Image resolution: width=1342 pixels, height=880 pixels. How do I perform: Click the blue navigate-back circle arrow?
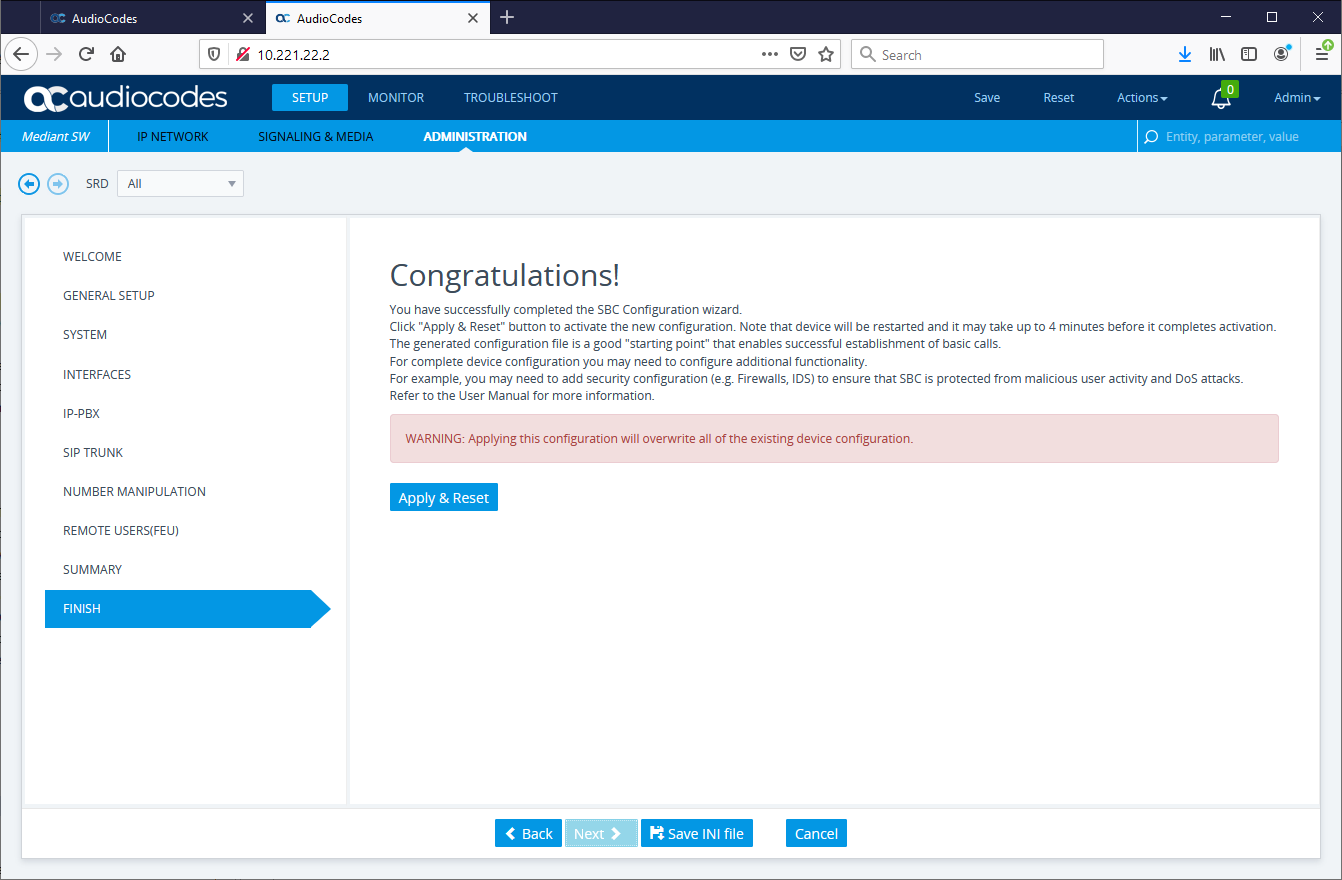point(29,184)
